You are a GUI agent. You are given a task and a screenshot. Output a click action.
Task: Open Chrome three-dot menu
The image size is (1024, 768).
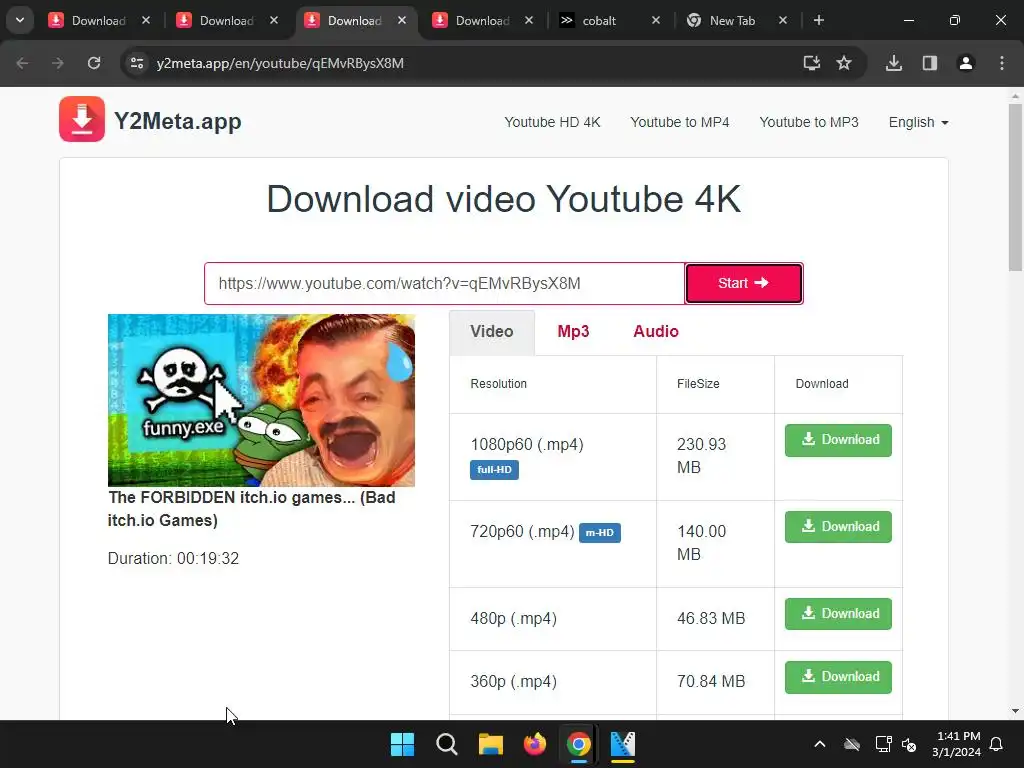1002,63
